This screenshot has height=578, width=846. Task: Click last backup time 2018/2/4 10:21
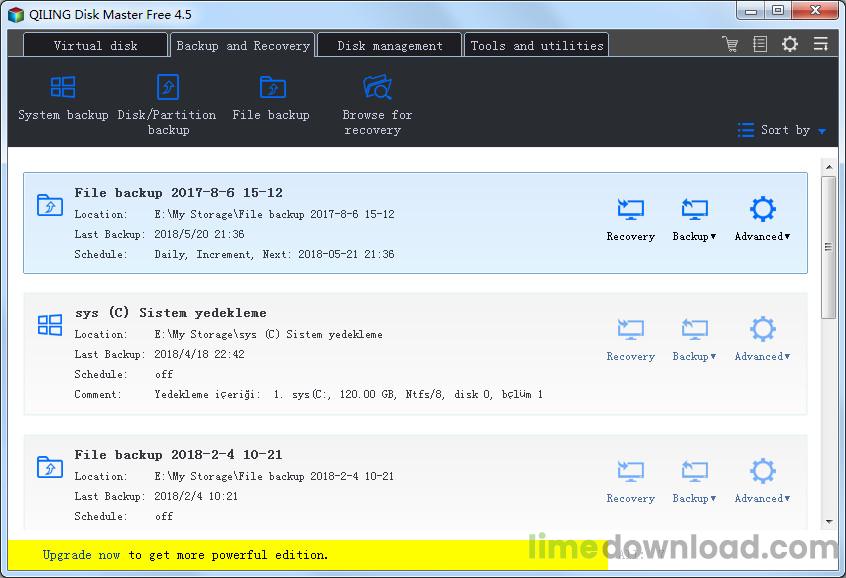[x=196, y=496]
